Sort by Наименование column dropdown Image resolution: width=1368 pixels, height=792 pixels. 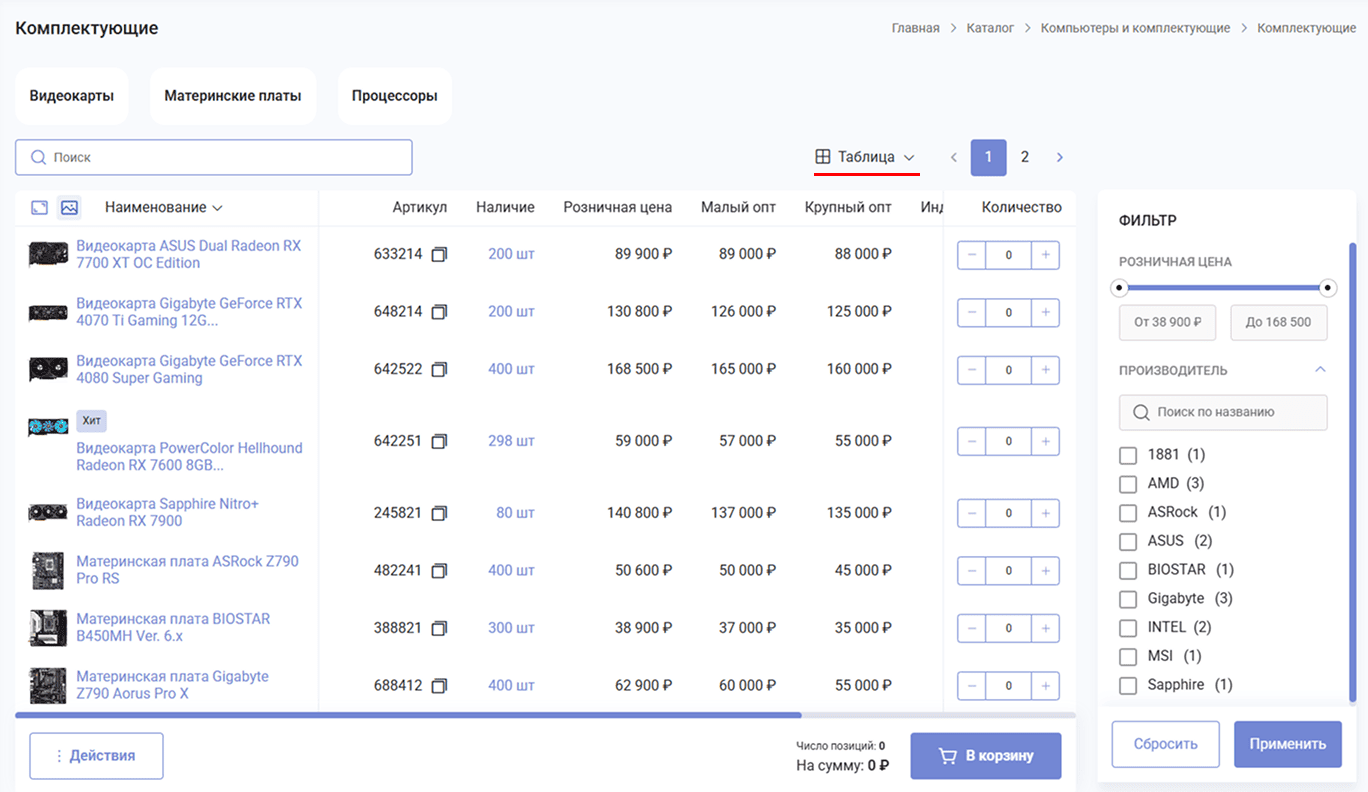(164, 208)
